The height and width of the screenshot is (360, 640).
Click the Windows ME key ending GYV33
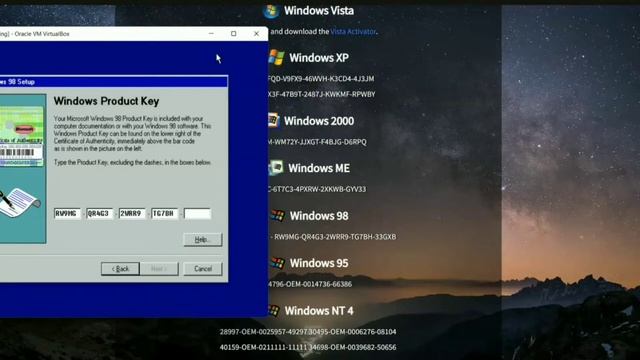point(317,189)
